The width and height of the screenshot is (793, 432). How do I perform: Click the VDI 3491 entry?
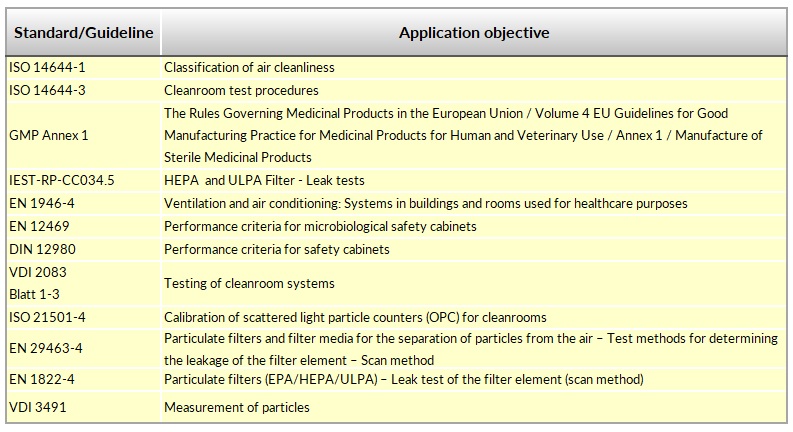click(36, 407)
